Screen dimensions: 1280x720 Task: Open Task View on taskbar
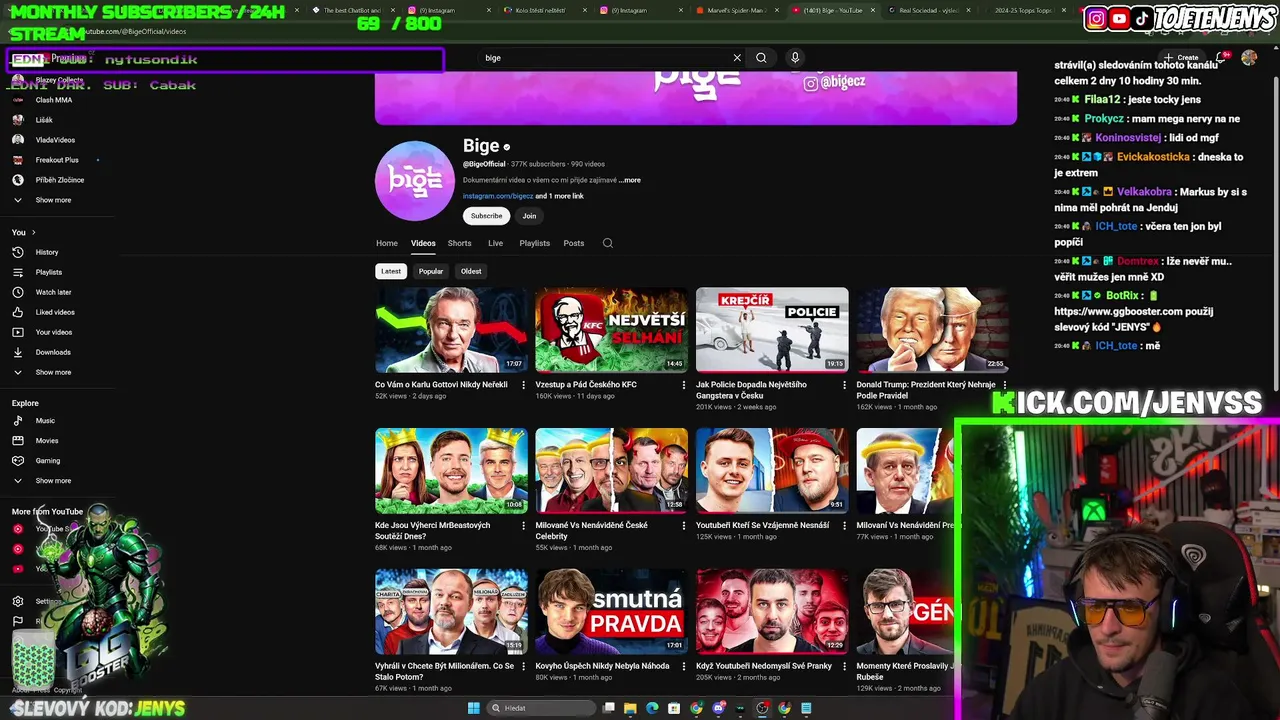click(608, 708)
